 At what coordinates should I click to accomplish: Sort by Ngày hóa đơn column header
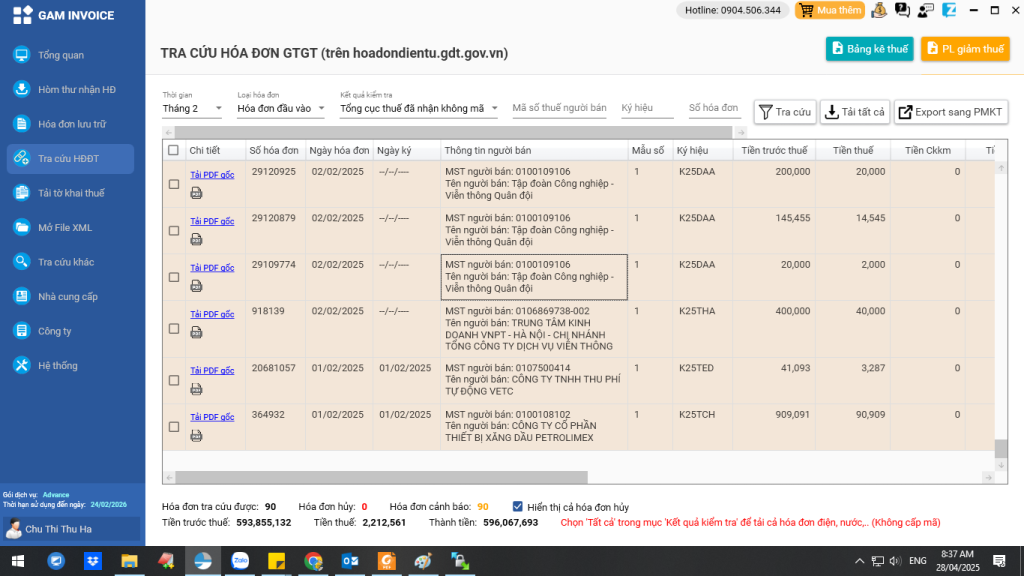(x=339, y=150)
